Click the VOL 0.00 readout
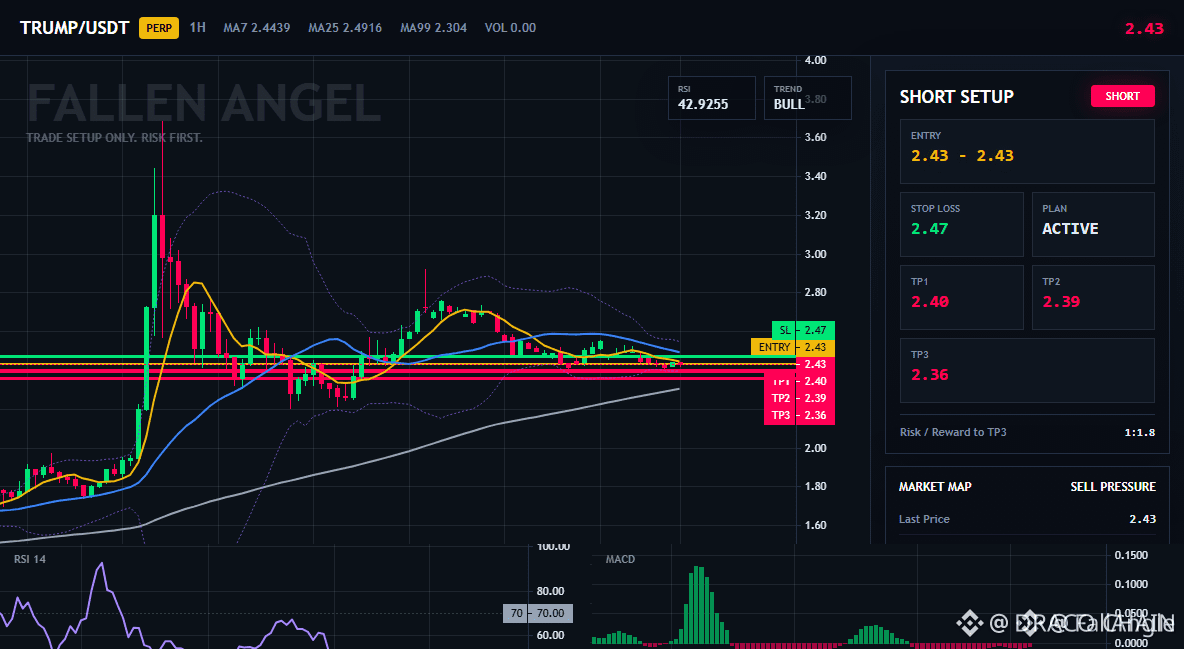The height and width of the screenshot is (649, 1184). (x=510, y=28)
